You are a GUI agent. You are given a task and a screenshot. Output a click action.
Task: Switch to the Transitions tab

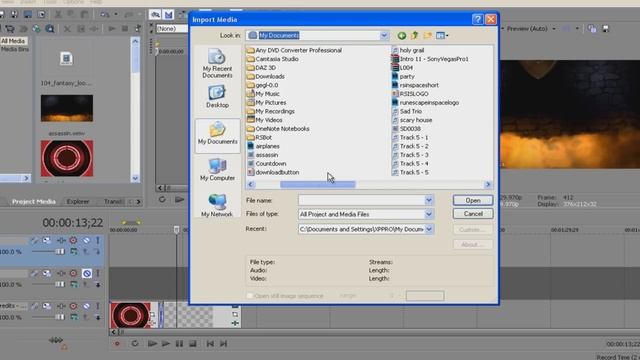pos(113,202)
